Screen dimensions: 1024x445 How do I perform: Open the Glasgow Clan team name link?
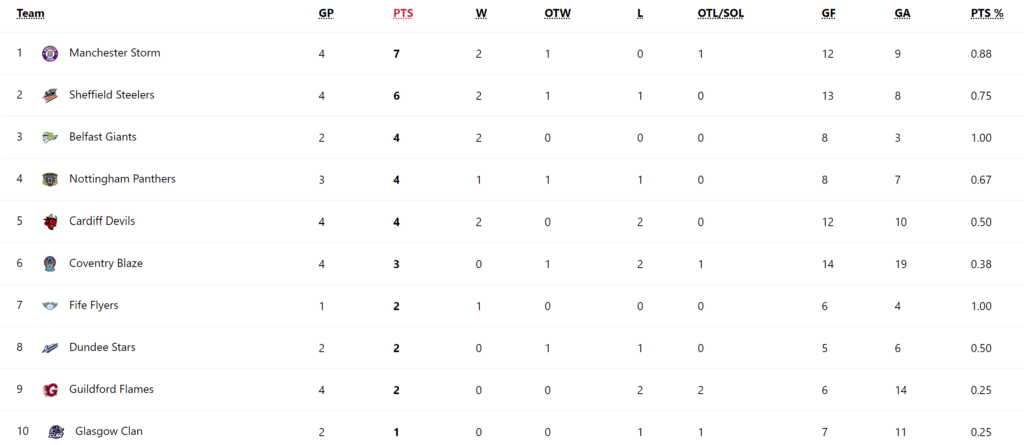(108, 431)
